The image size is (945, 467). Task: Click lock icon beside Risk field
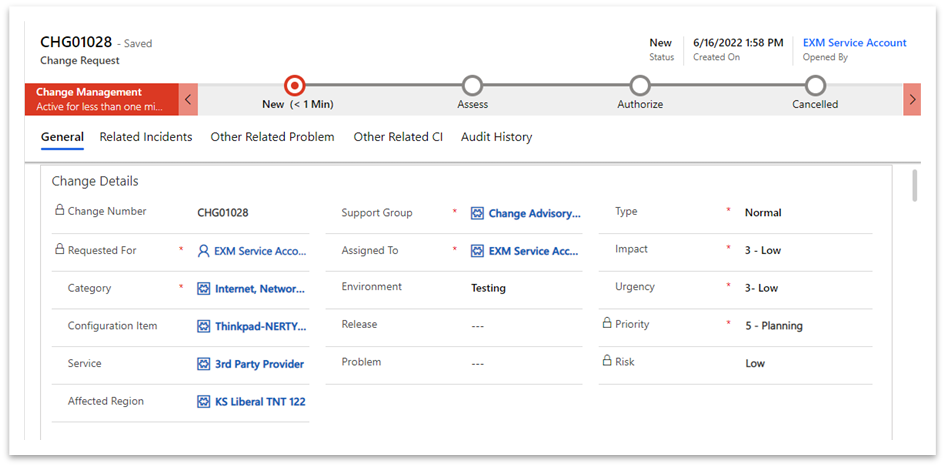click(607, 360)
